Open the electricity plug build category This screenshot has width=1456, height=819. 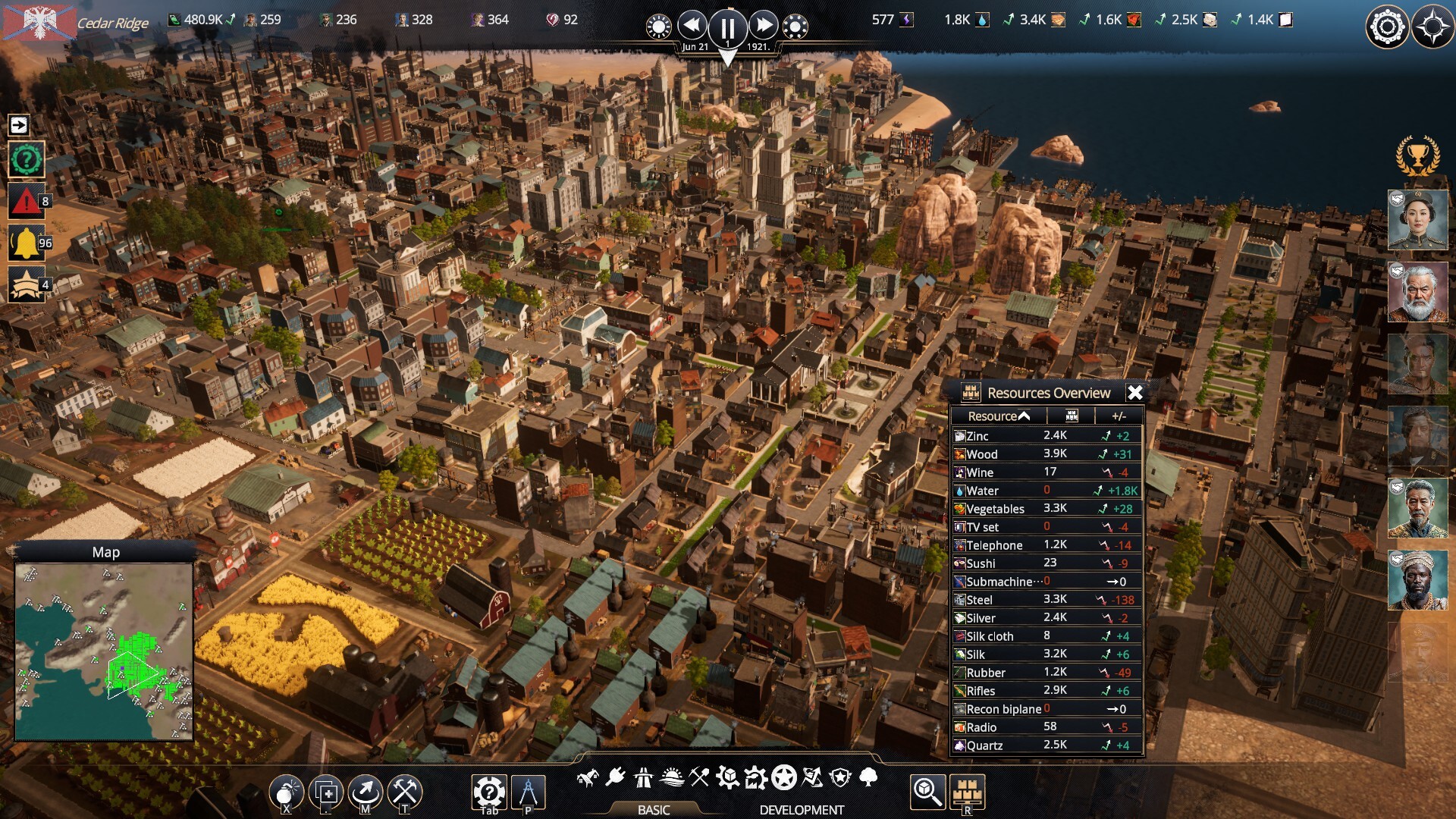[x=615, y=777]
